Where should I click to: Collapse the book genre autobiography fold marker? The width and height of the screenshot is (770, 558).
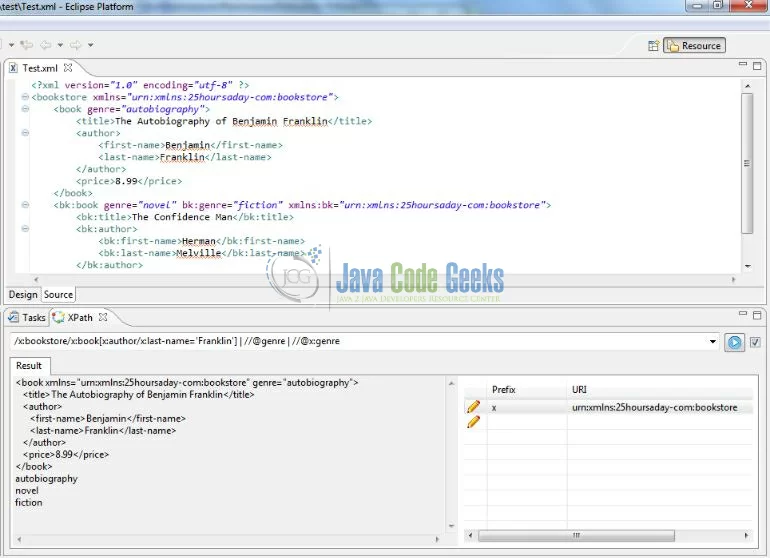(x=25, y=109)
